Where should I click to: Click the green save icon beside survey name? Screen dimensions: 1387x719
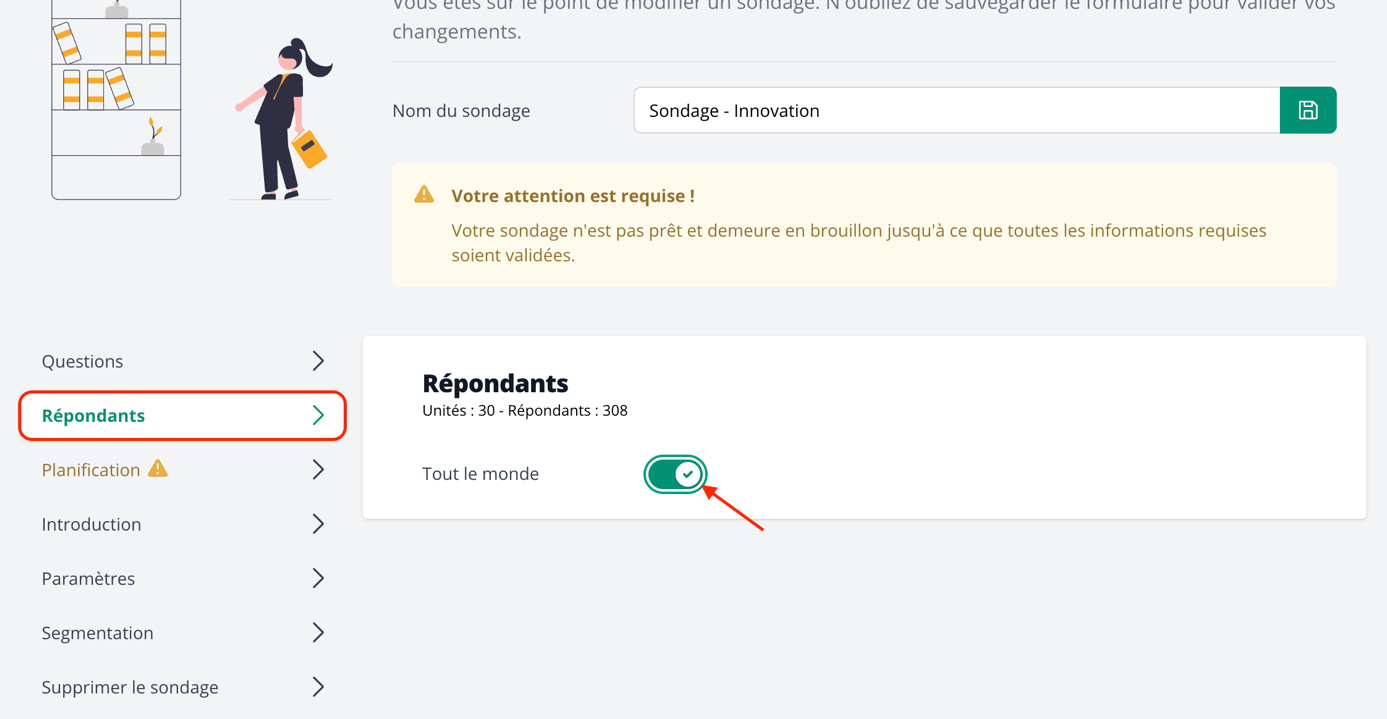[x=1308, y=110]
